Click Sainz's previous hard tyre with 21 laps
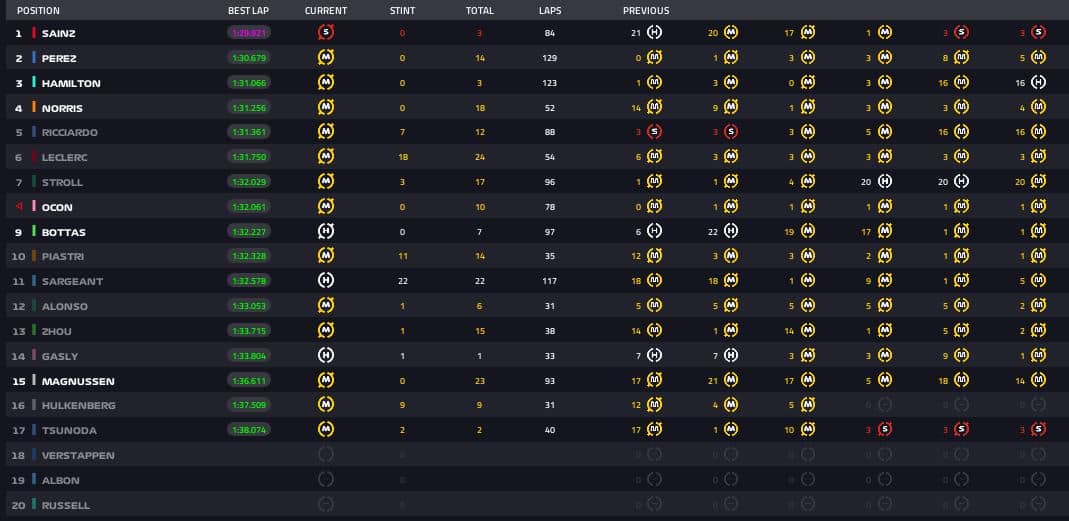The image size is (1069, 521). [654, 32]
